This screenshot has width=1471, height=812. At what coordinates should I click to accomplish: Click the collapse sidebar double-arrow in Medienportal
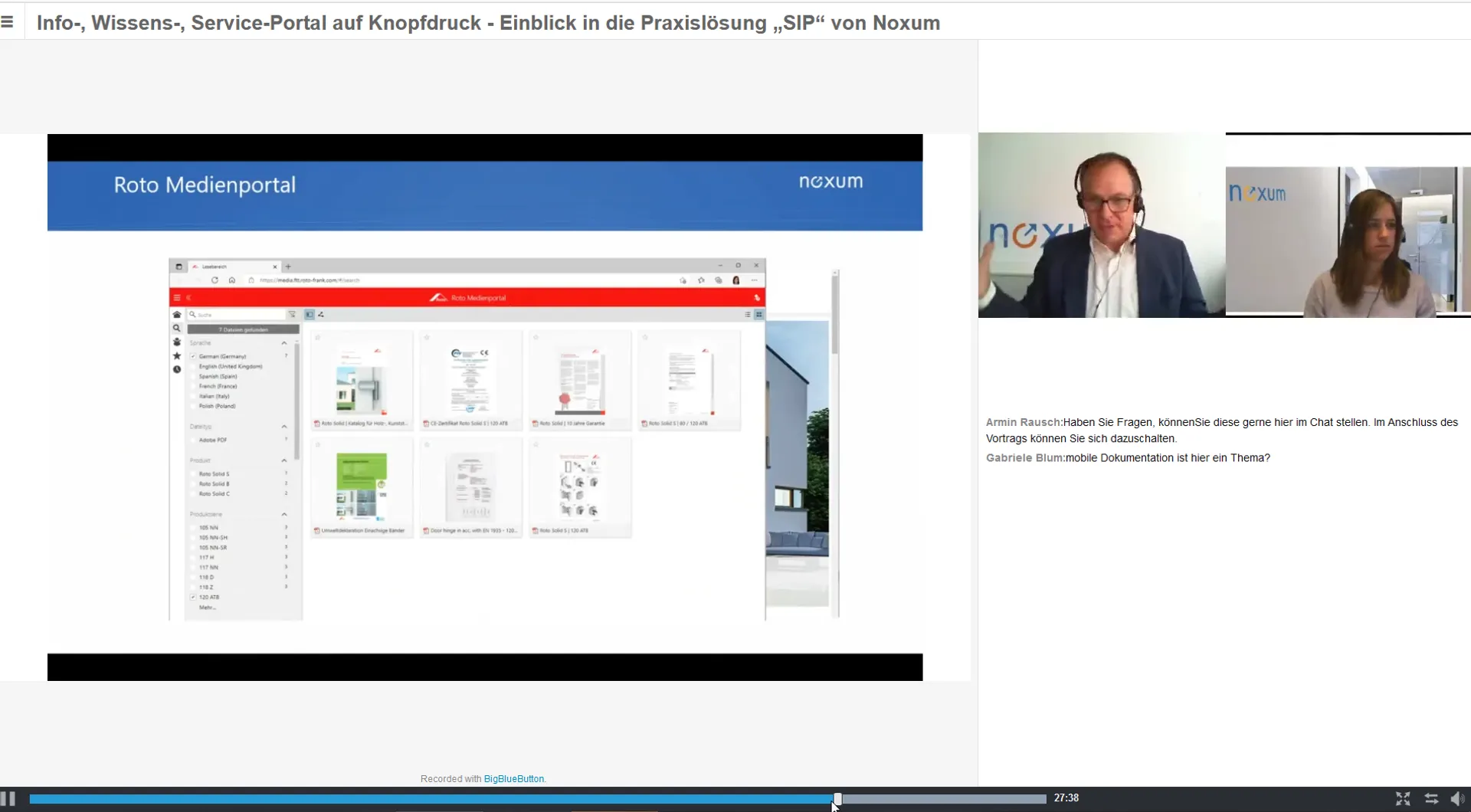point(188,298)
